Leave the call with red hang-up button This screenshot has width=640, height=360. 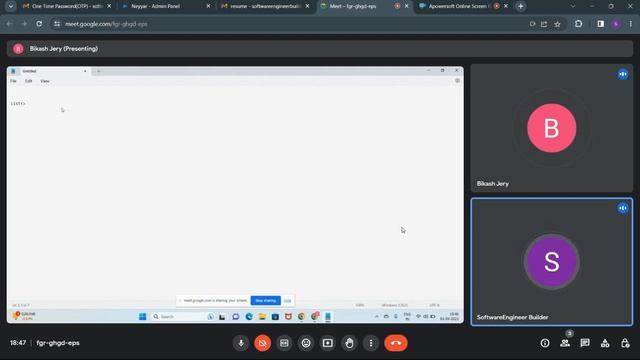pyautogui.click(x=396, y=343)
